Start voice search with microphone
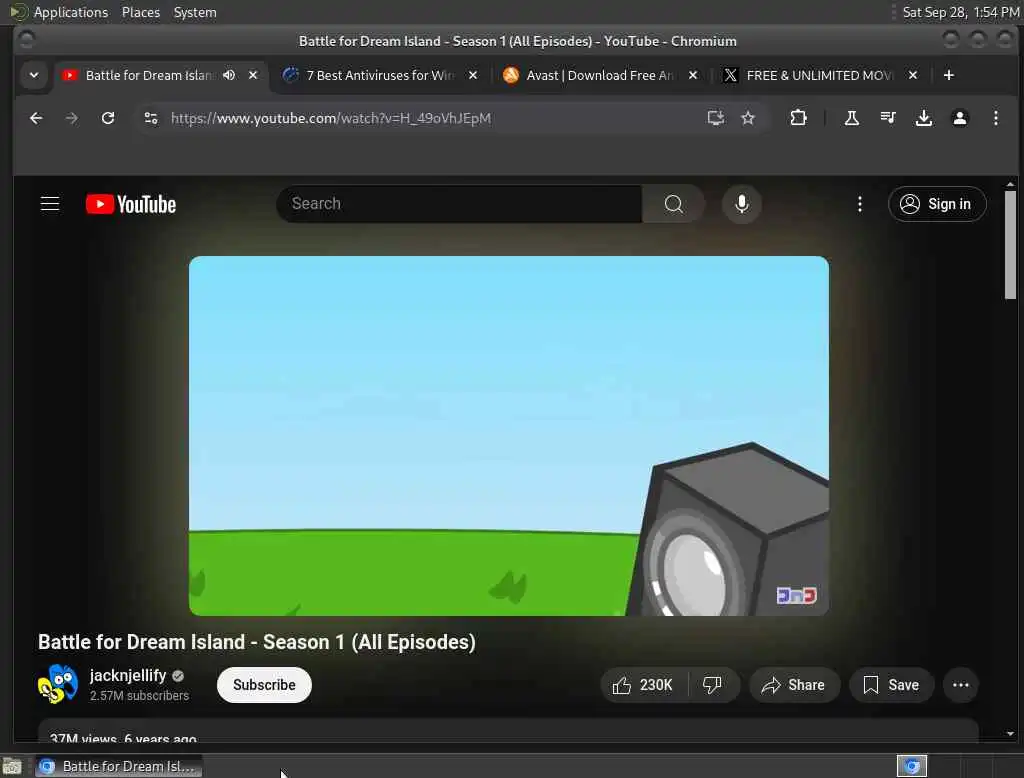The image size is (1024, 778). pos(741,204)
